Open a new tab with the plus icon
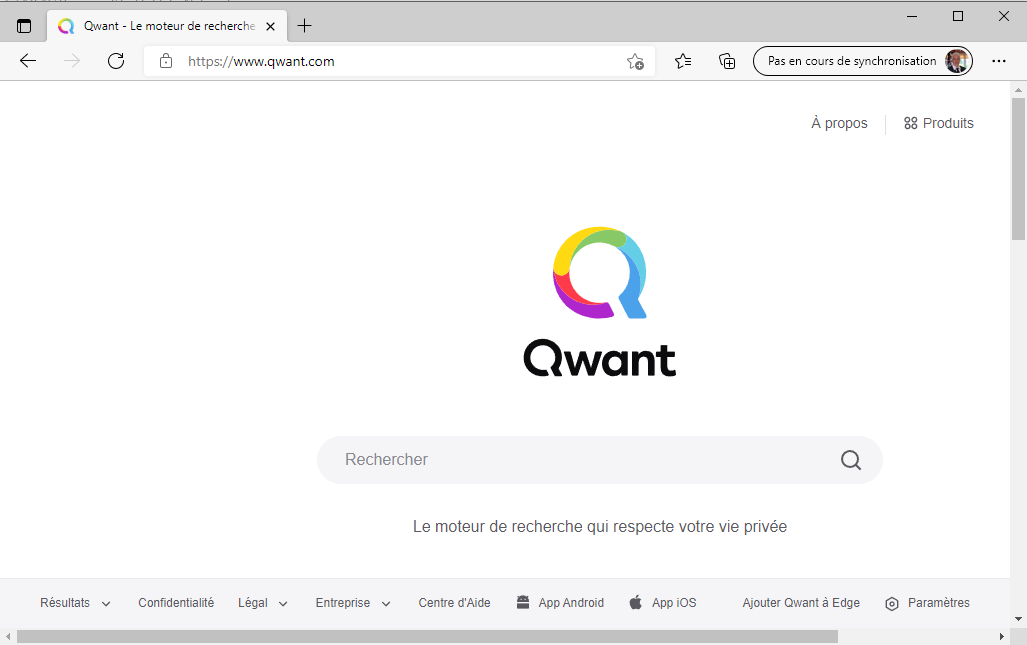1027x645 pixels. click(x=305, y=26)
